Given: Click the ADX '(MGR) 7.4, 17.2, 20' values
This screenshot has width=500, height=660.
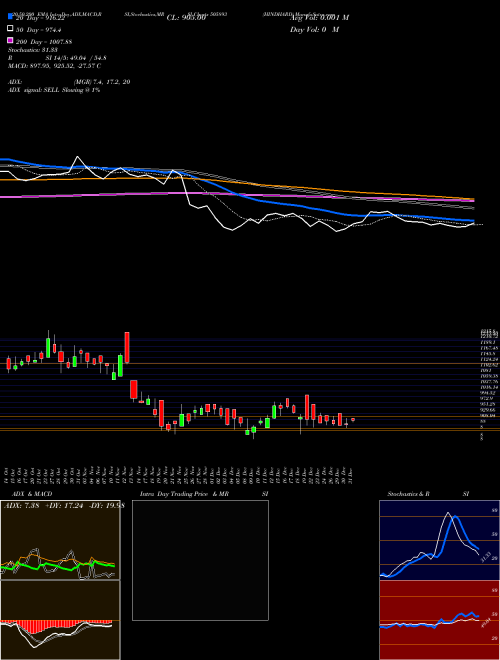Looking at the screenshot, I should coord(101,82).
